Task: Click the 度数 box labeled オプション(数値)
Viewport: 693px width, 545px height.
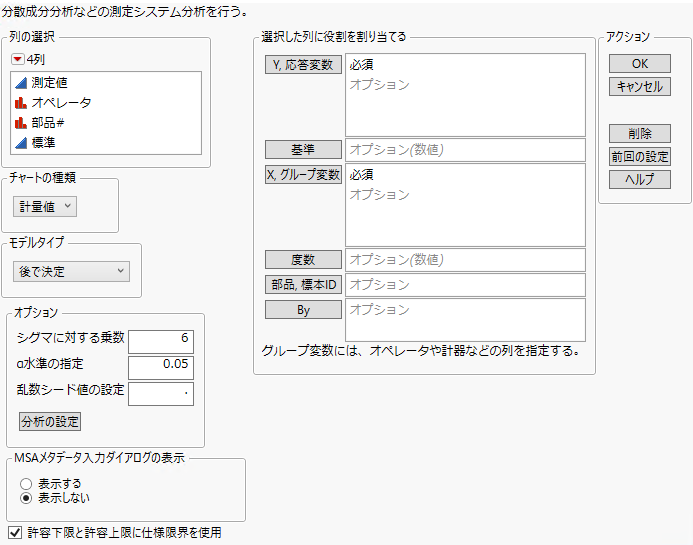Action: click(465, 260)
